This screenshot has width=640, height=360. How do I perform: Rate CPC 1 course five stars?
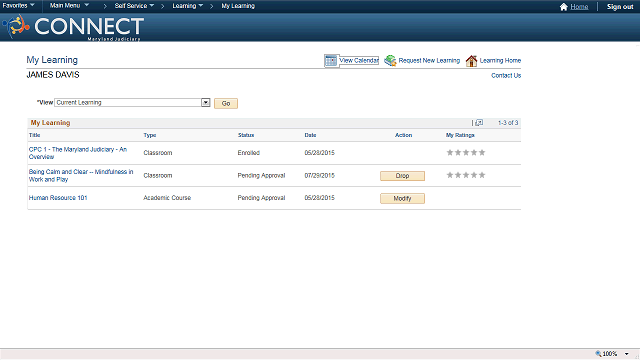pos(482,153)
